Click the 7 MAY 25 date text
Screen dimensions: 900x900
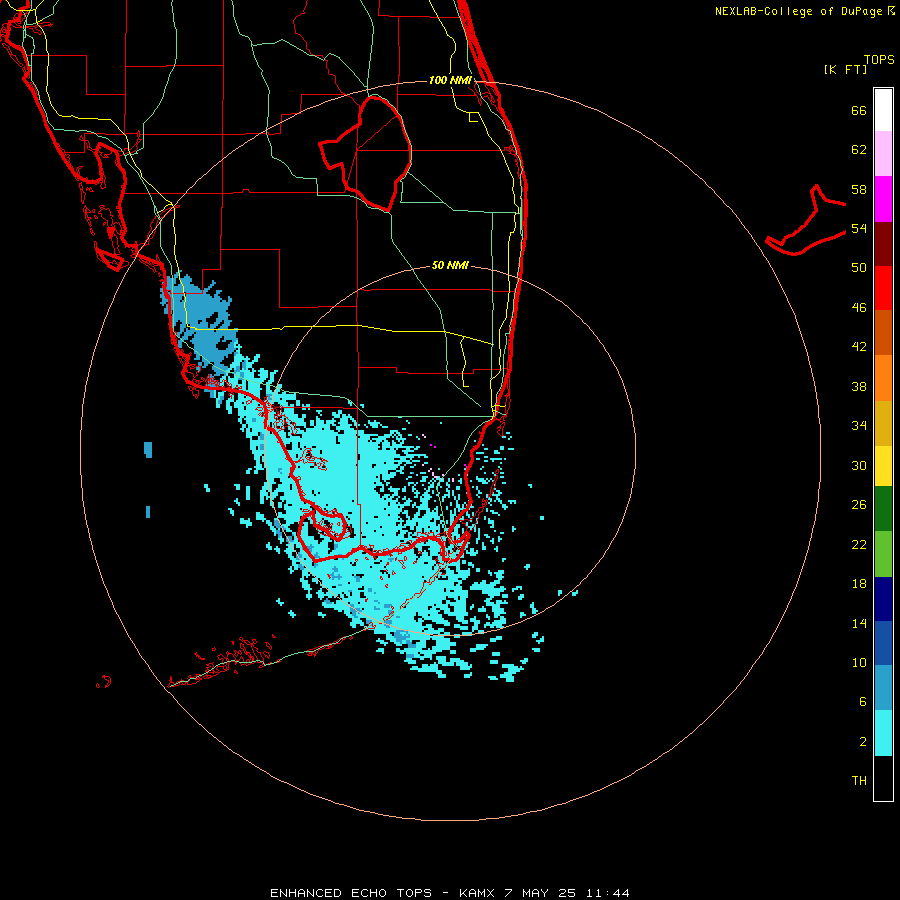540,893
